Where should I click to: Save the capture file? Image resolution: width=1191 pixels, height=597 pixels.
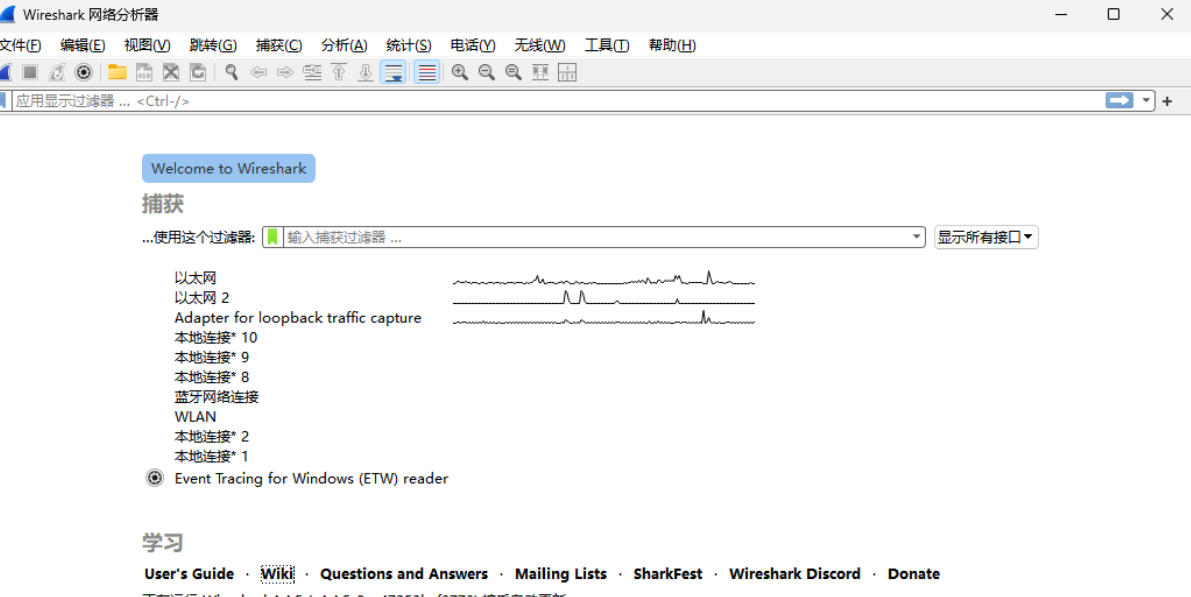tap(144, 72)
